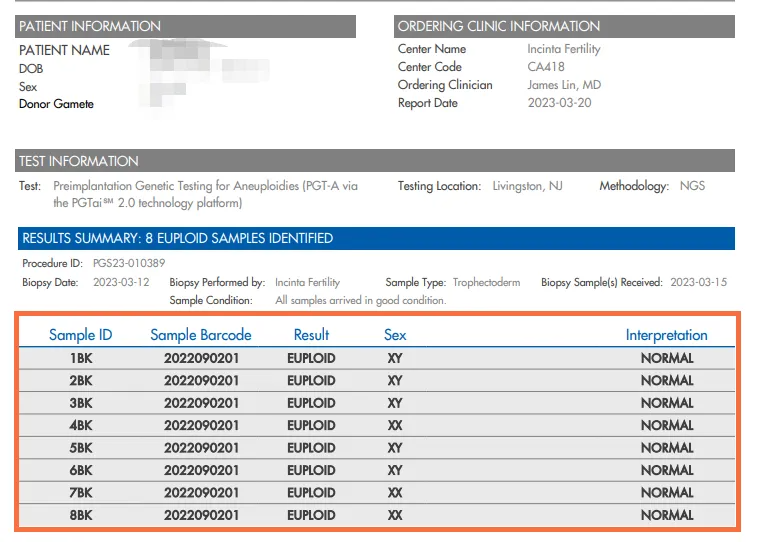Click sample ID 8BK in last row
The height and width of the screenshot is (542, 763).
(x=81, y=515)
